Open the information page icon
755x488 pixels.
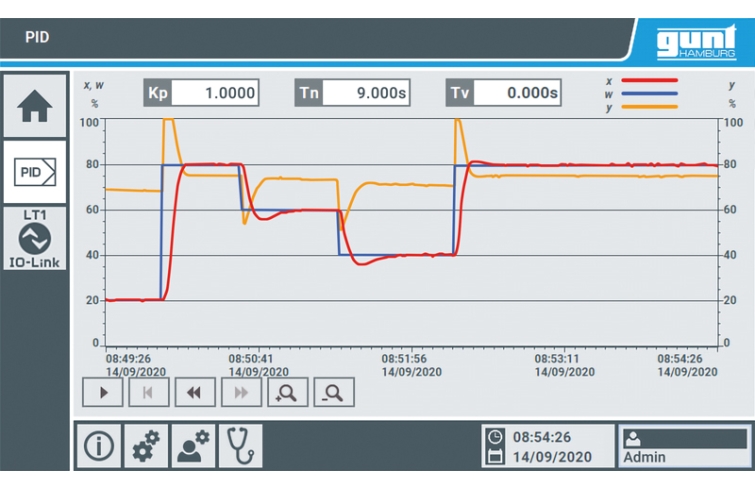[x=99, y=446]
